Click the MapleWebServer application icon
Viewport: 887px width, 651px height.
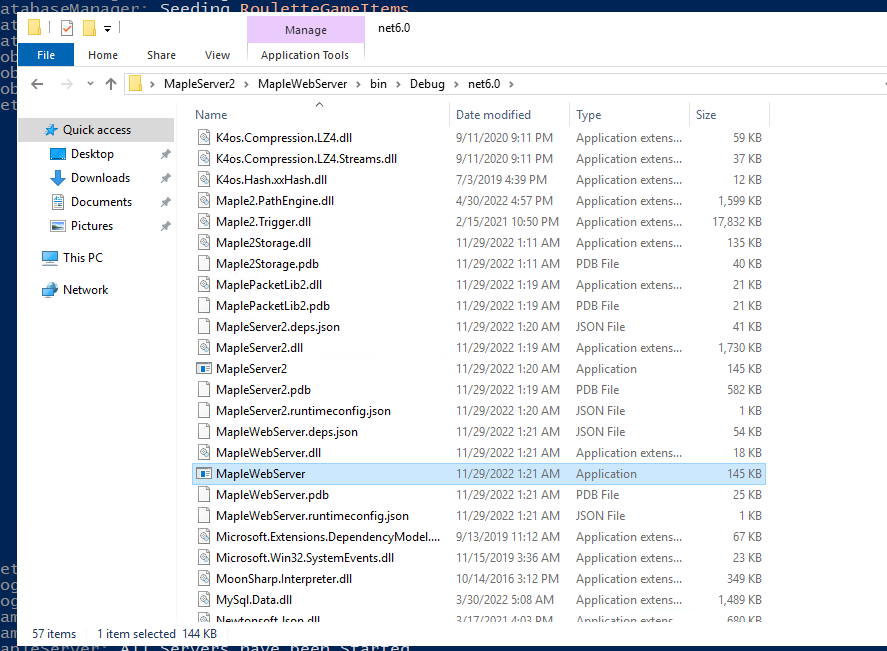(x=204, y=473)
